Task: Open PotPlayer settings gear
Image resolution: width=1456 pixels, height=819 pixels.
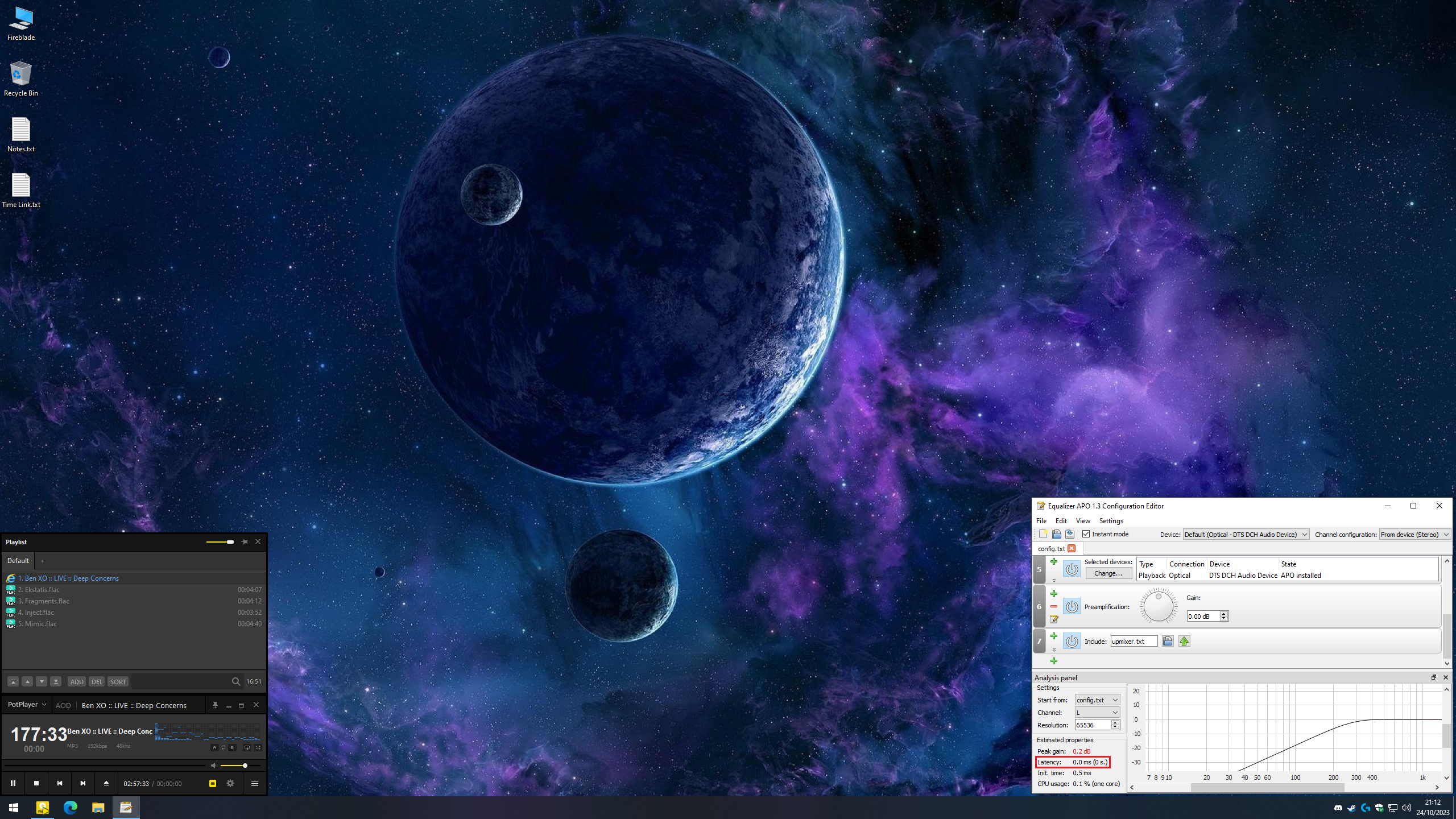Action: click(230, 783)
